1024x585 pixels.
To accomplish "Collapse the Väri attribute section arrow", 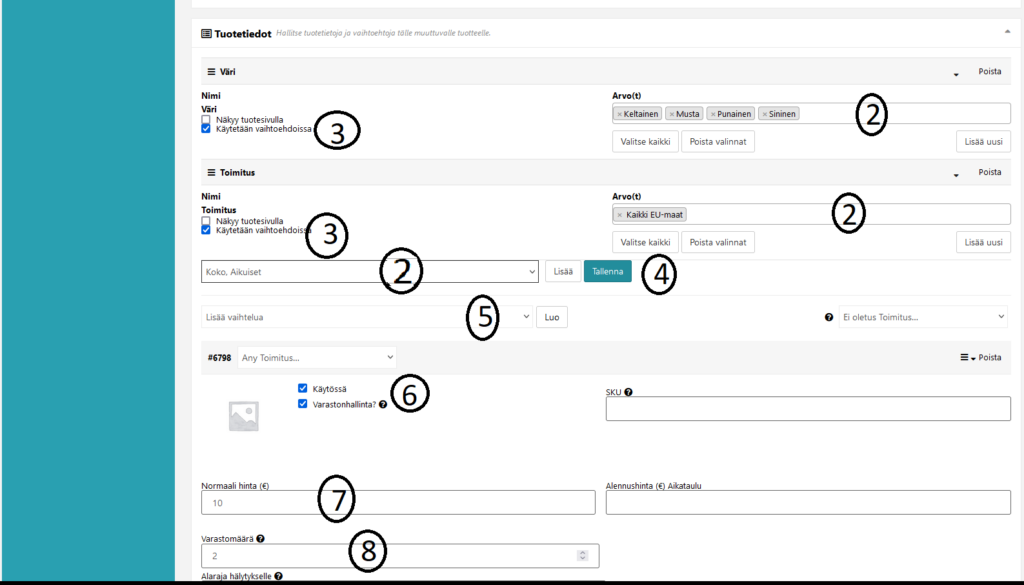I will [956, 73].
